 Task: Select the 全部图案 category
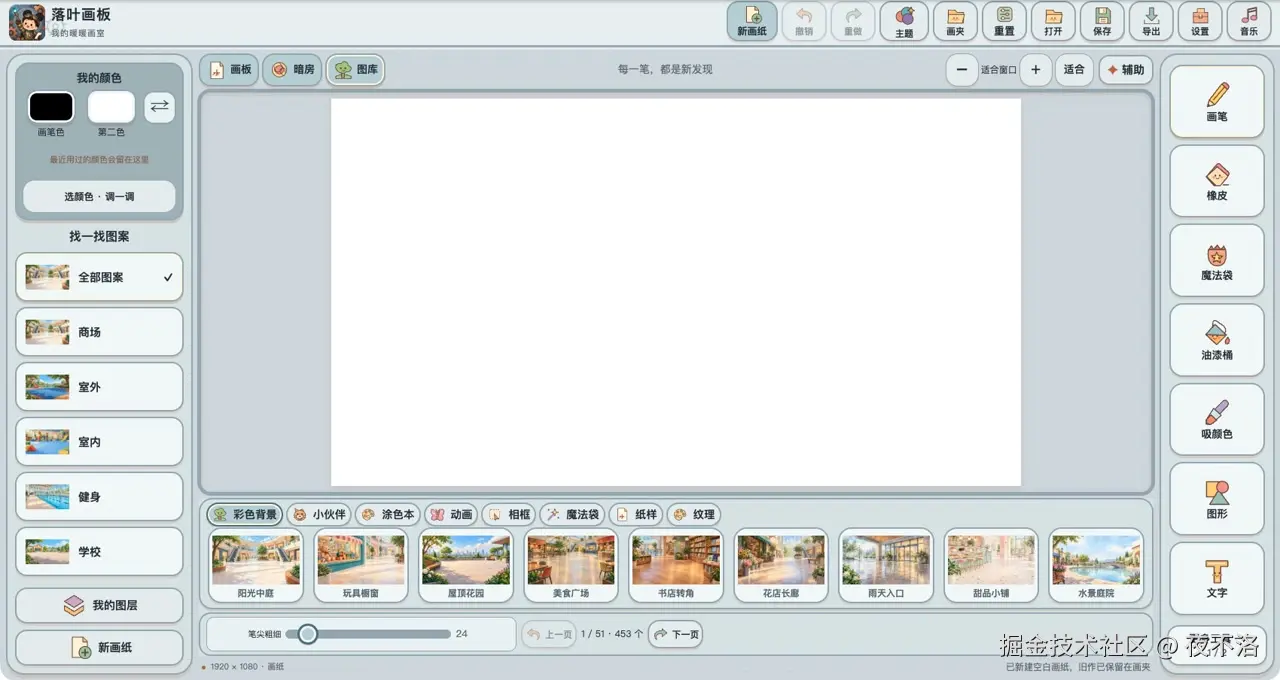click(x=99, y=278)
